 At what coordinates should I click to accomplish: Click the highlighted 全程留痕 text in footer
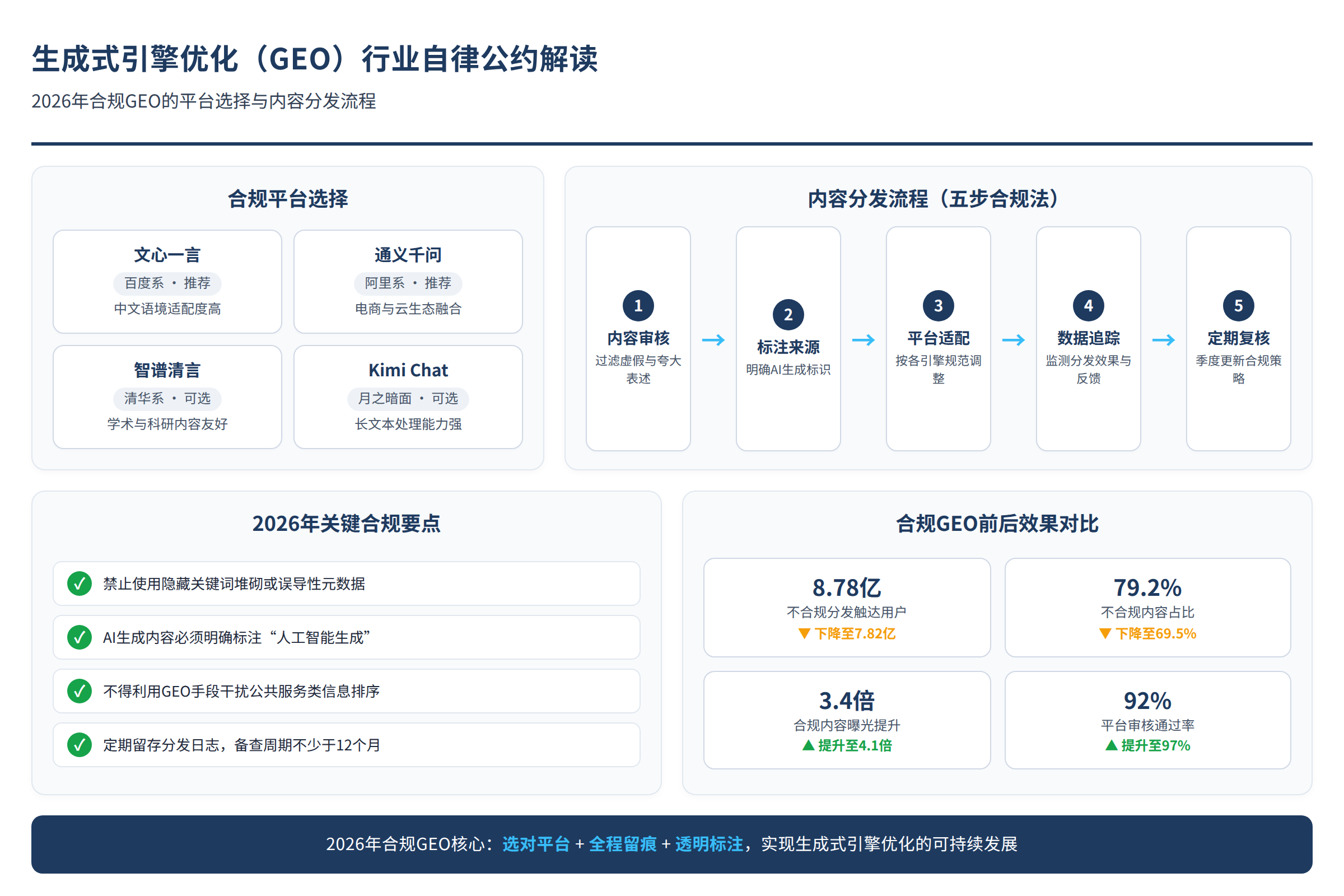(x=622, y=844)
